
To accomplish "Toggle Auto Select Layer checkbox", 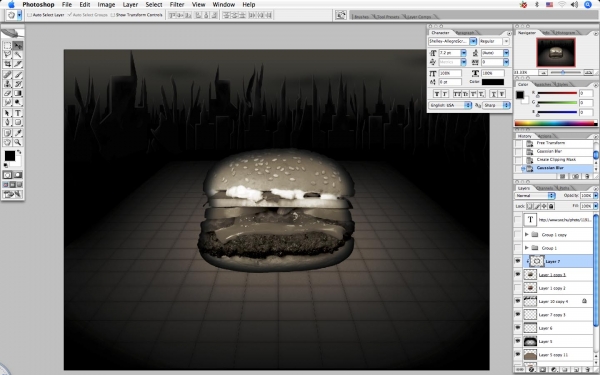I will tap(29, 15).
